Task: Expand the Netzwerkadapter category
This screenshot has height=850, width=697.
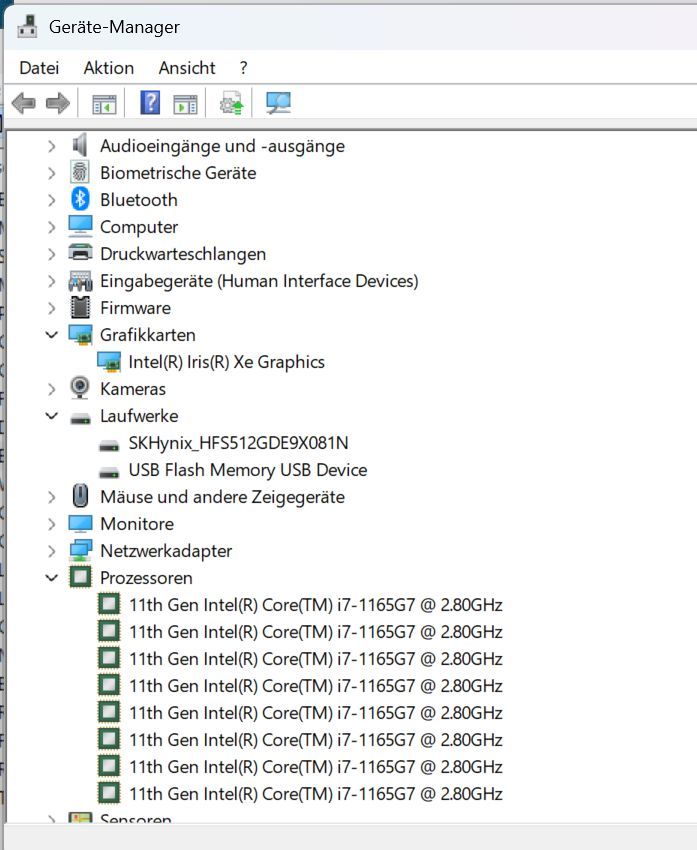Action: (x=52, y=551)
